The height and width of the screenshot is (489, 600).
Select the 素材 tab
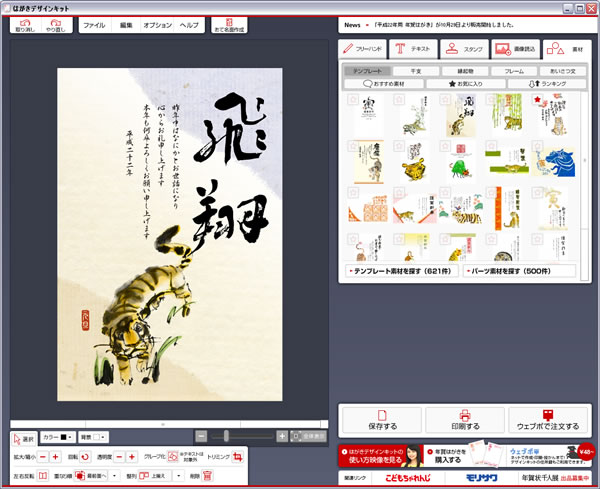coord(567,49)
